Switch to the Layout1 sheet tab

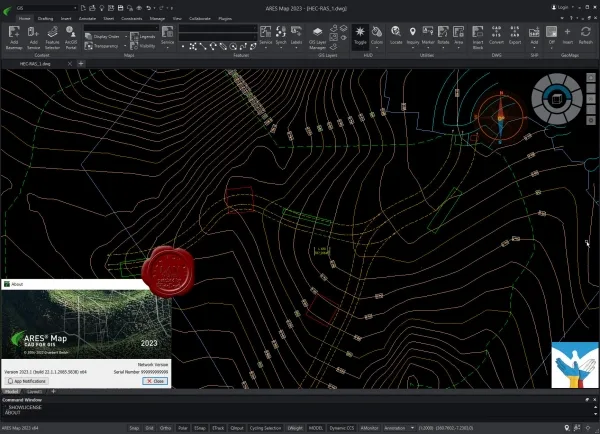click(34, 392)
